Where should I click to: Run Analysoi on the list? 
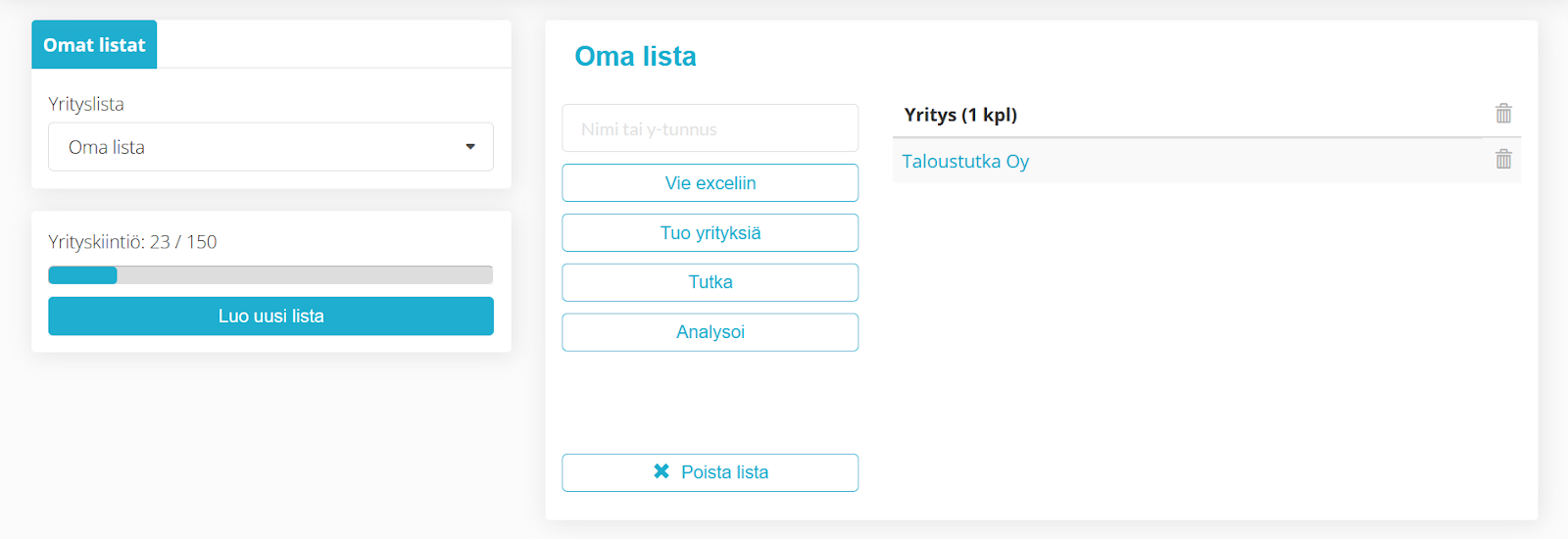[710, 332]
